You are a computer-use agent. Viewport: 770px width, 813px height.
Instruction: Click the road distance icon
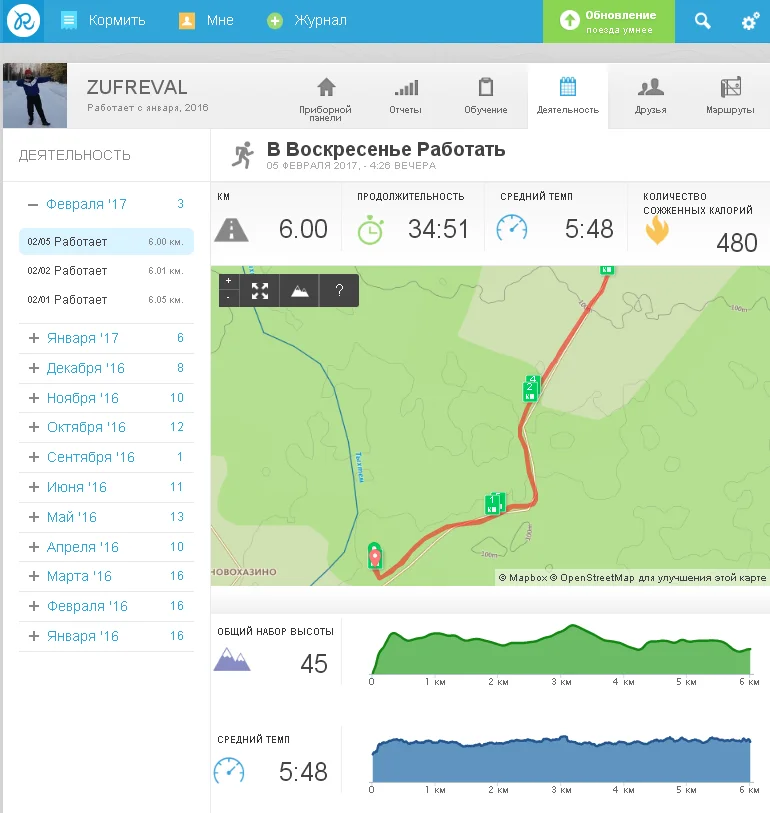click(231, 230)
